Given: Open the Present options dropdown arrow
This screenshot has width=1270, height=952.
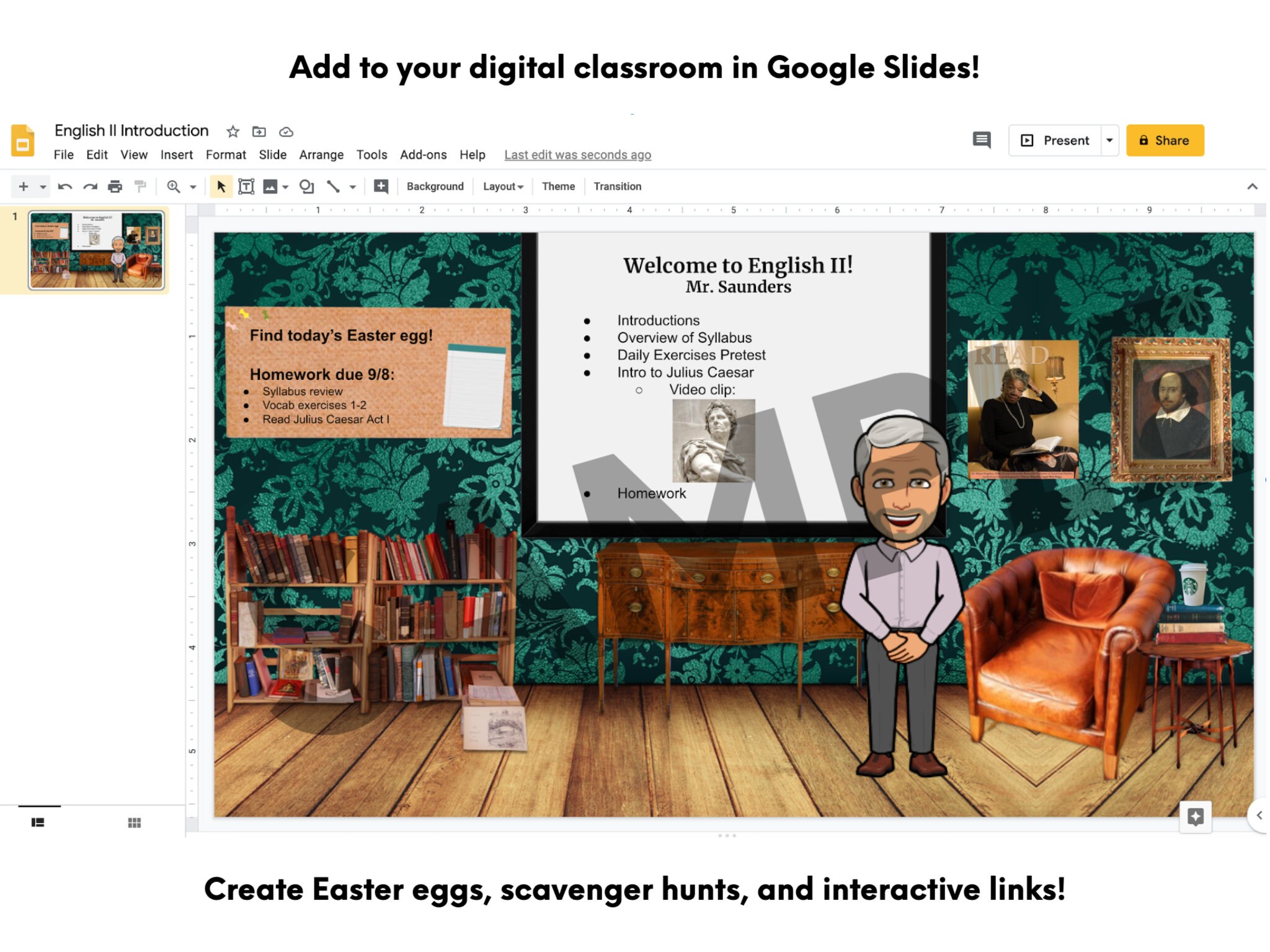Looking at the screenshot, I should tap(1109, 140).
